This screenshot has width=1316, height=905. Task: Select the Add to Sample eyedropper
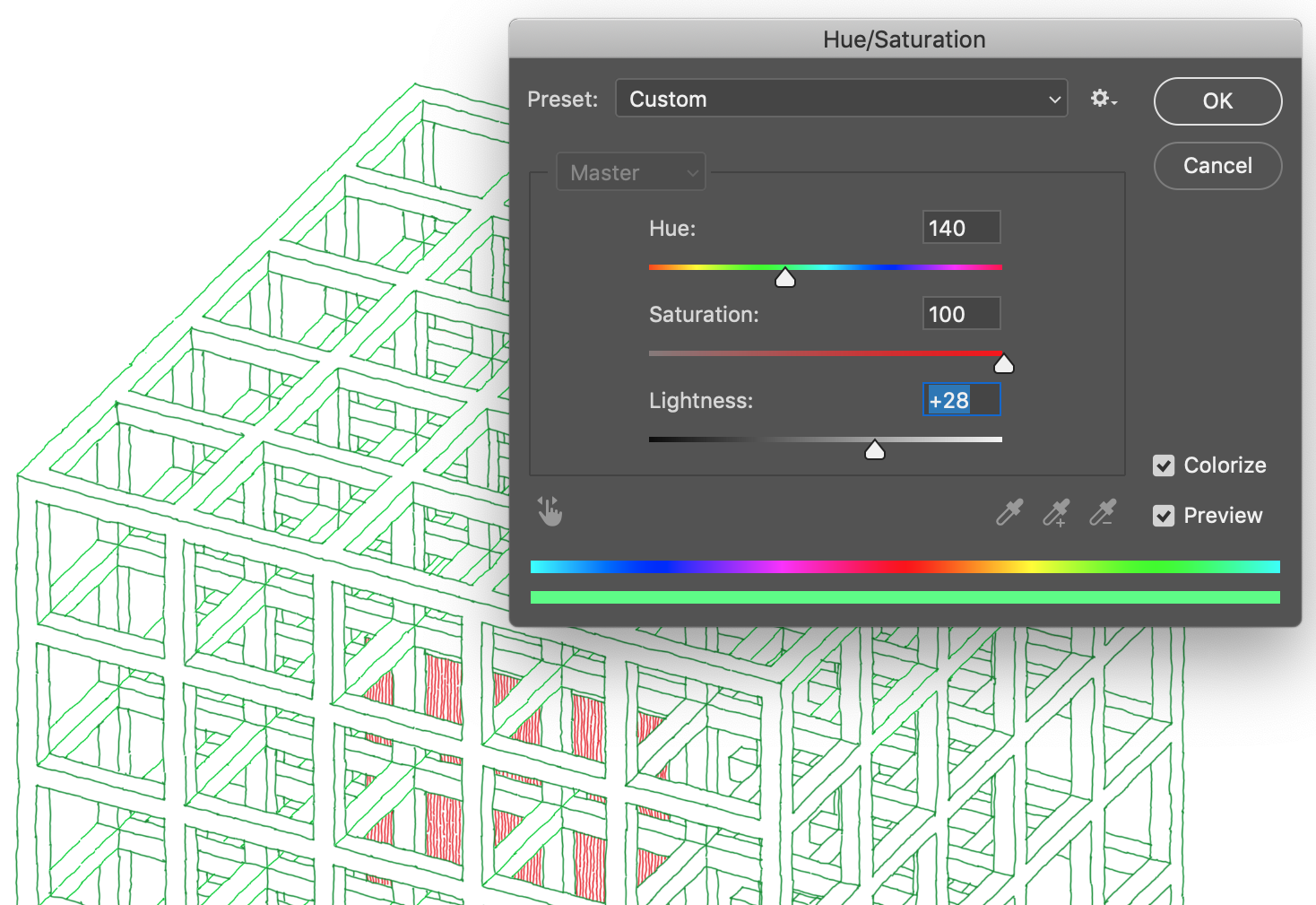[x=1056, y=512]
